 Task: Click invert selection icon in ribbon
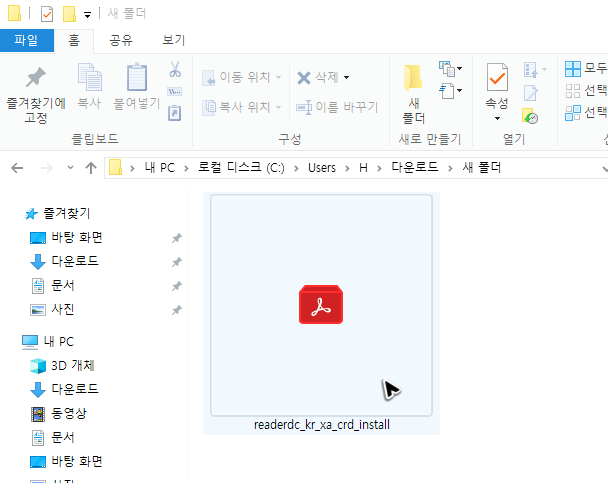(573, 113)
